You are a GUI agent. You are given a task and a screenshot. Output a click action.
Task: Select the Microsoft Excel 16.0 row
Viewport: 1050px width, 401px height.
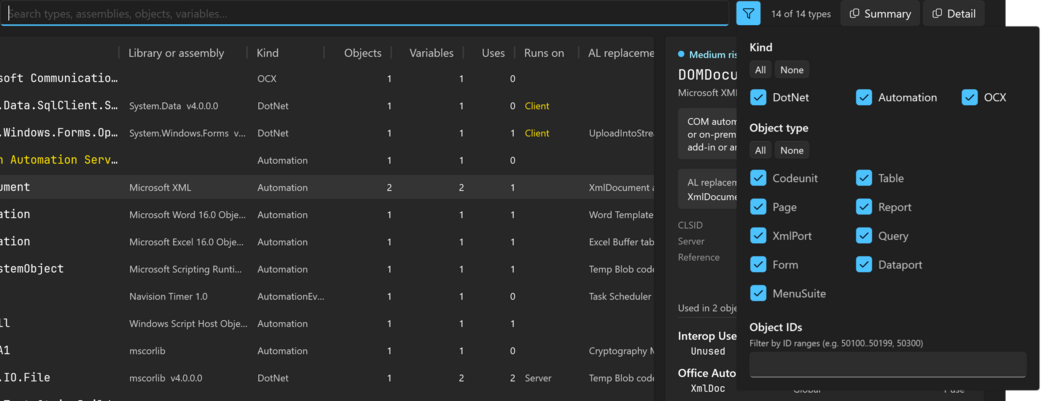327,242
